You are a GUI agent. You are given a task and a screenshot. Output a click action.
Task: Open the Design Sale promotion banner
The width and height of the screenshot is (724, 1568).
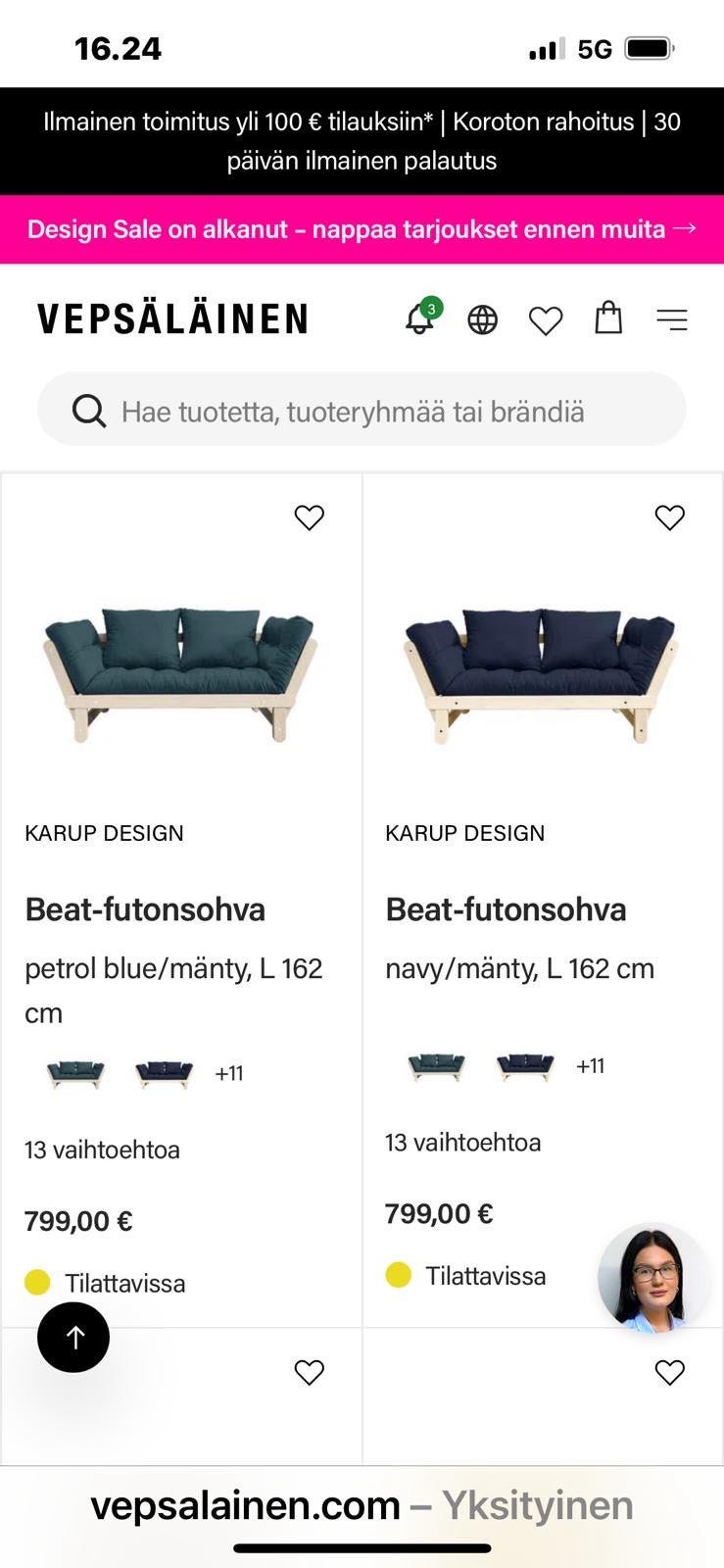[362, 229]
